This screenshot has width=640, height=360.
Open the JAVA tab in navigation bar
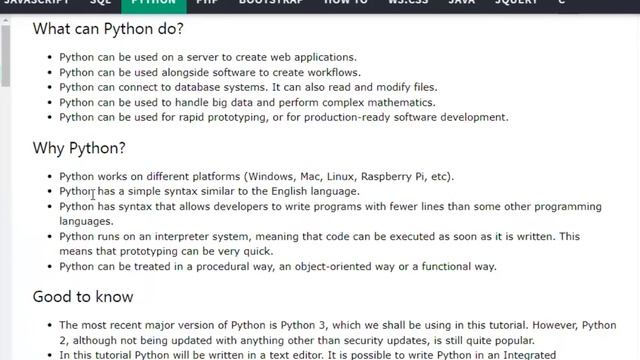(x=462, y=3)
